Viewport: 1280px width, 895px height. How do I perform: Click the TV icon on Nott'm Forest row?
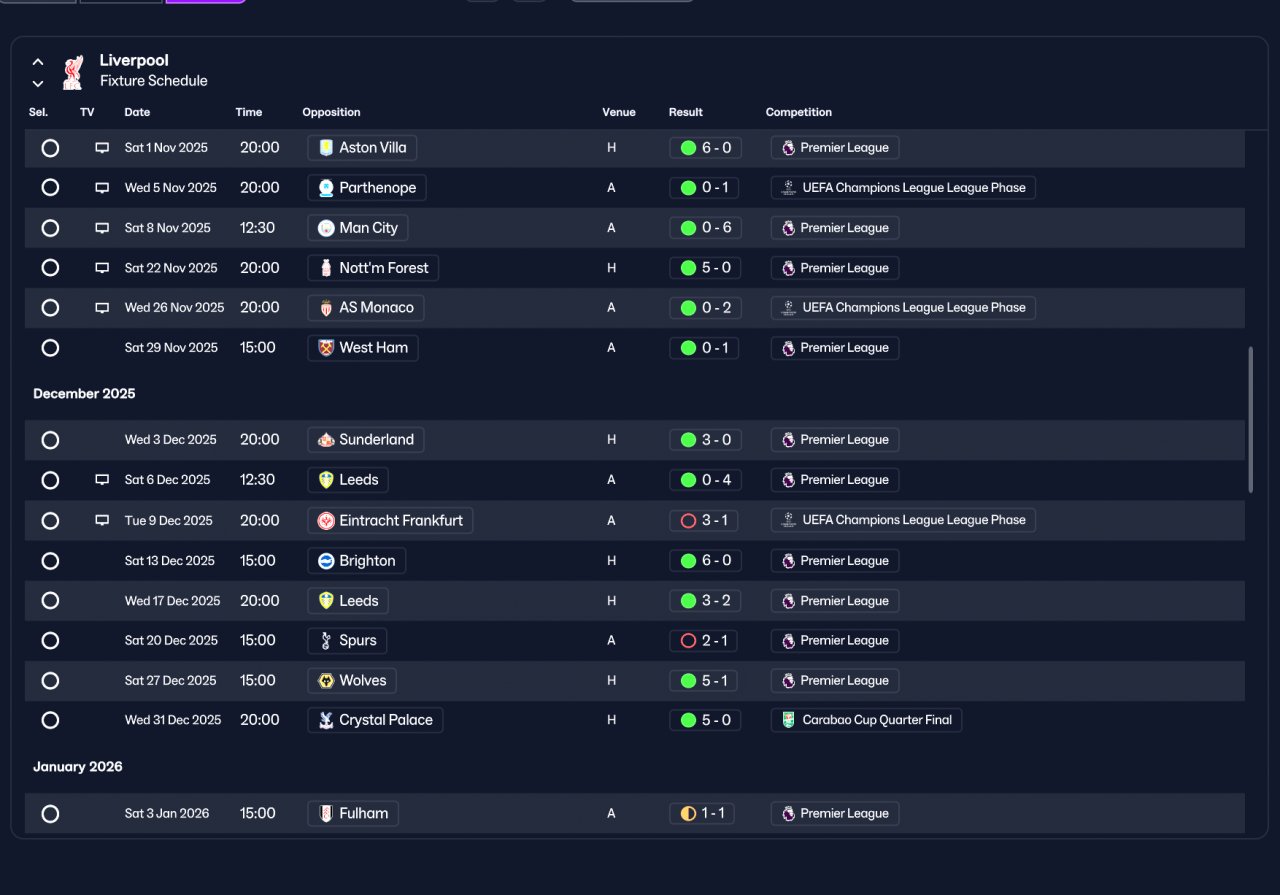[102, 268]
